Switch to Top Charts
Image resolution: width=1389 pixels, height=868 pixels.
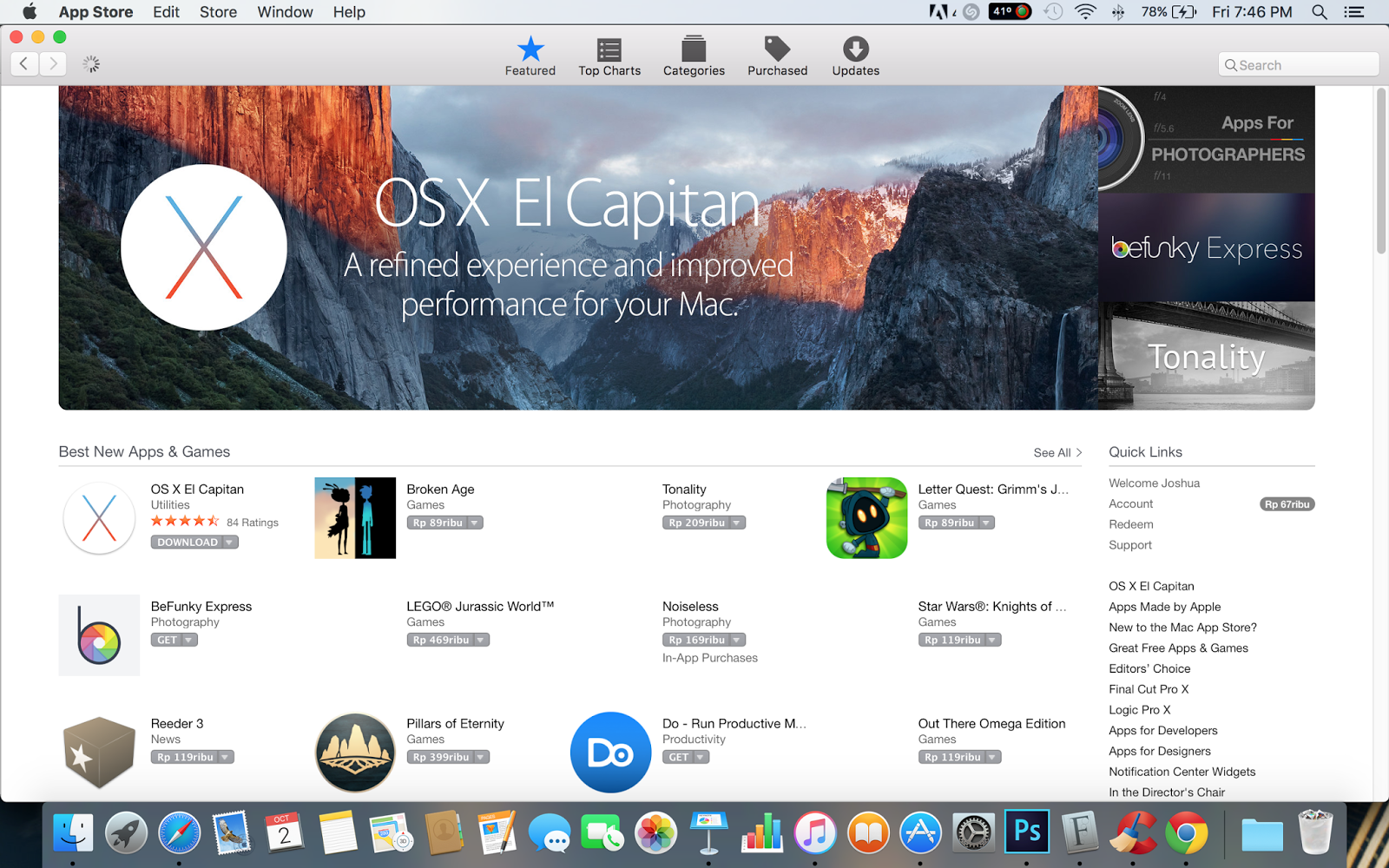tap(609, 56)
